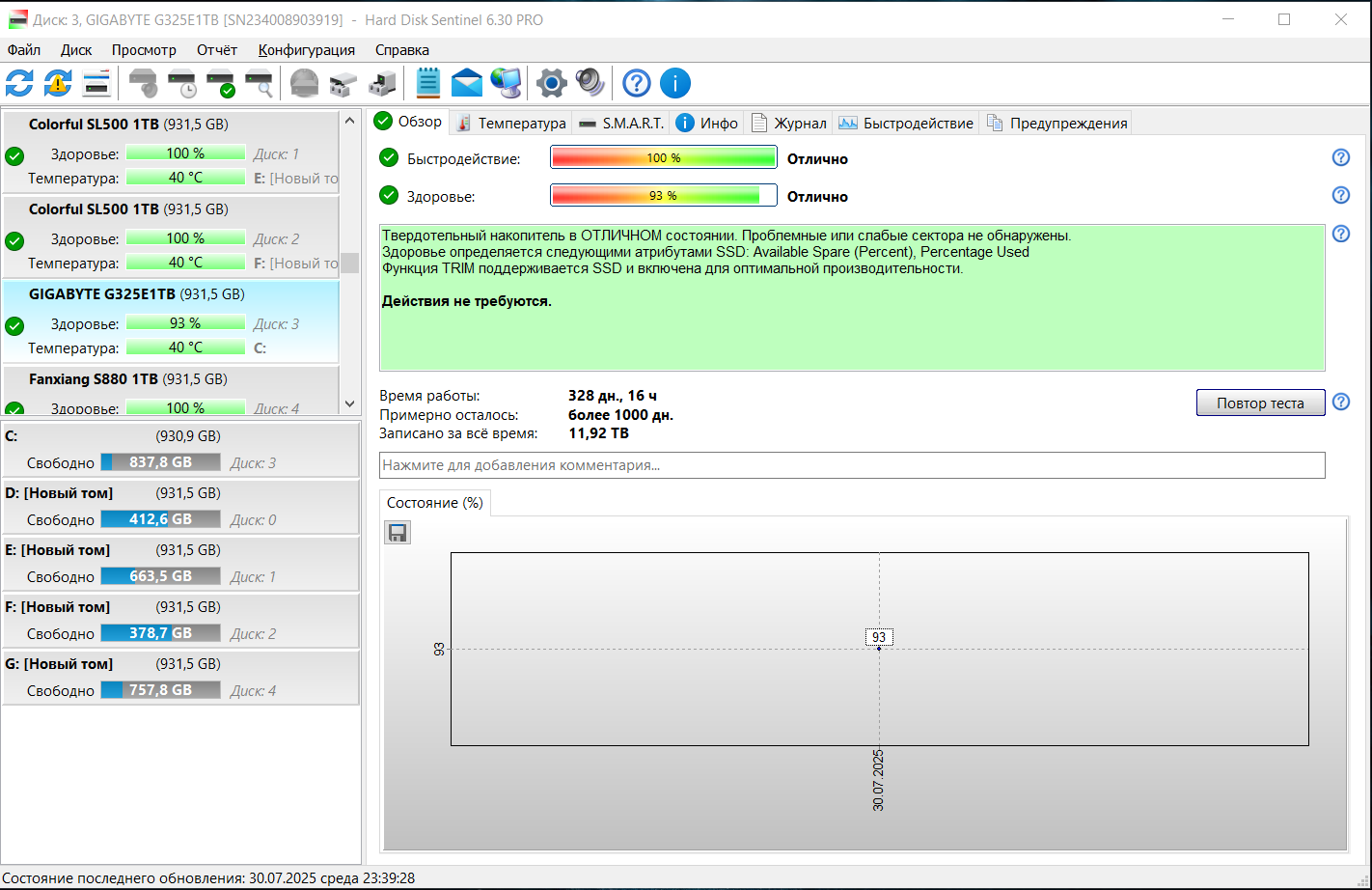The height and width of the screenshot is (890, 1372).
Task: Click the status bar last update text
Action: coord(208,878)
